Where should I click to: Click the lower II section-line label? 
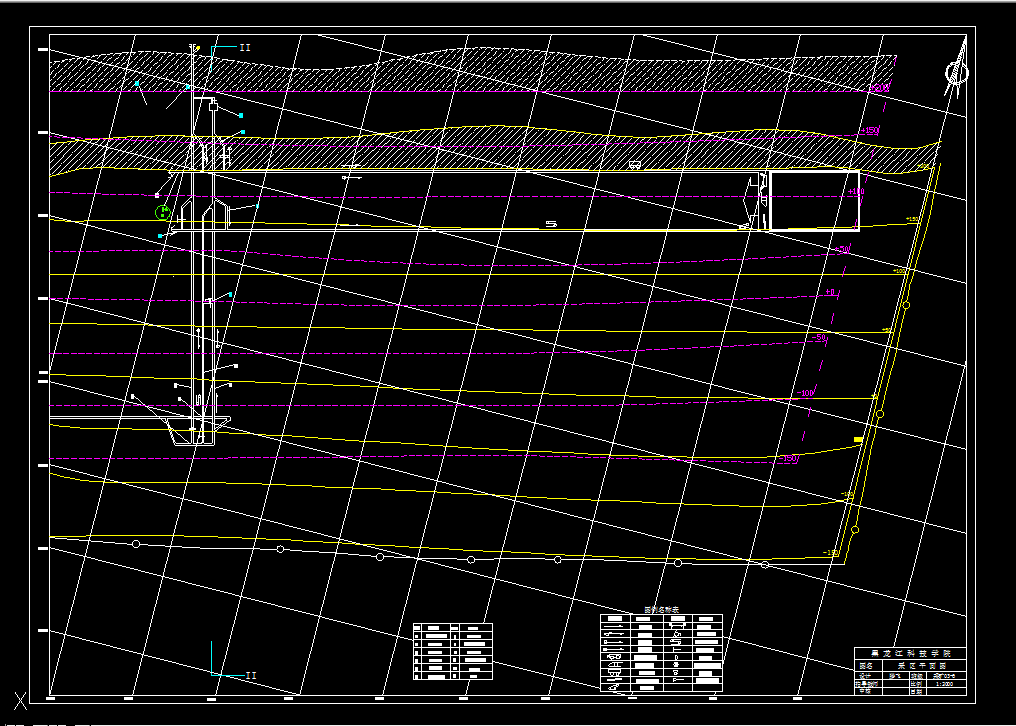coord(250,675)
